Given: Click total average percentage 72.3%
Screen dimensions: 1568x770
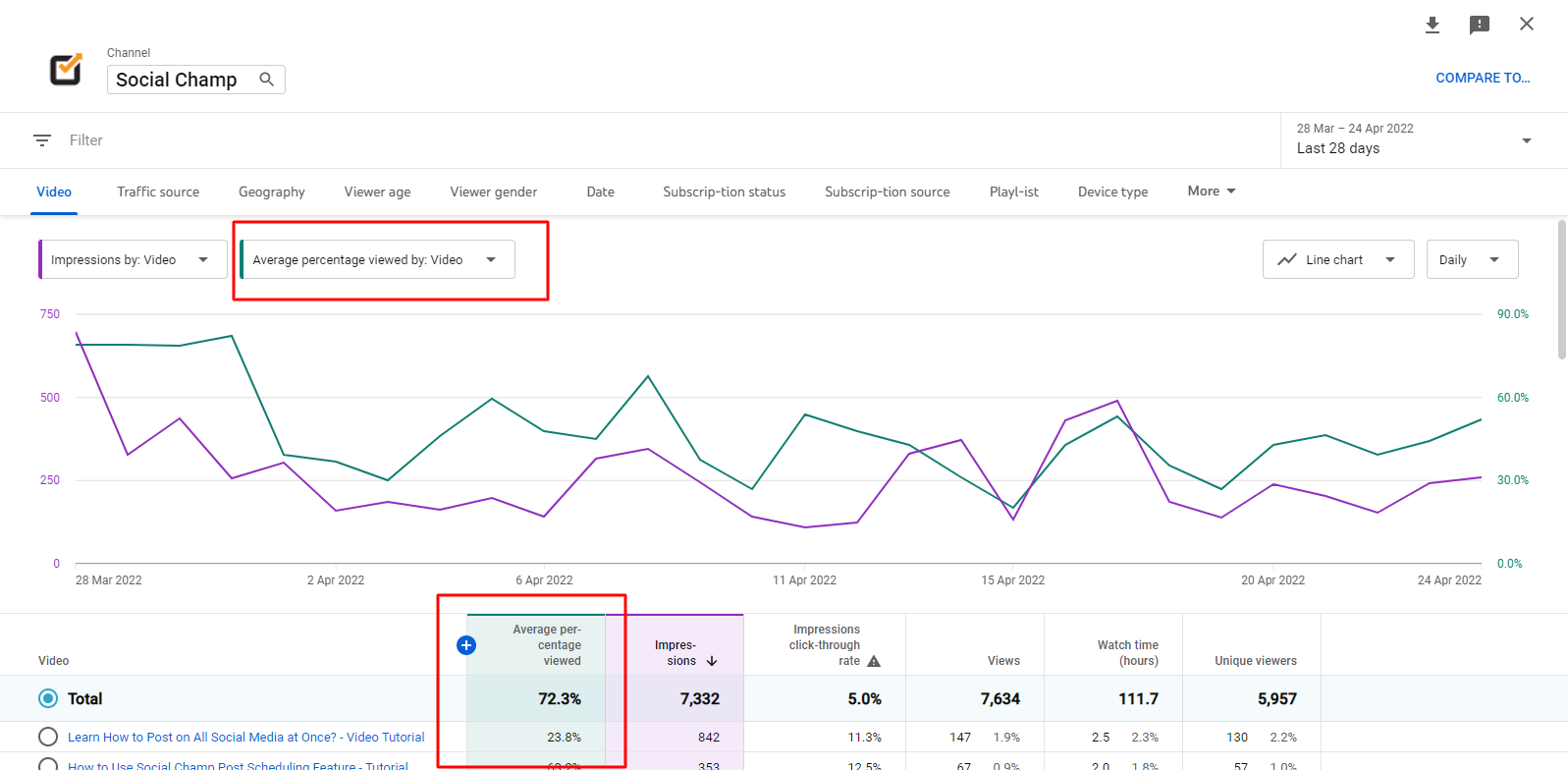Looking at the screenshot, I should tap(560, 699).
